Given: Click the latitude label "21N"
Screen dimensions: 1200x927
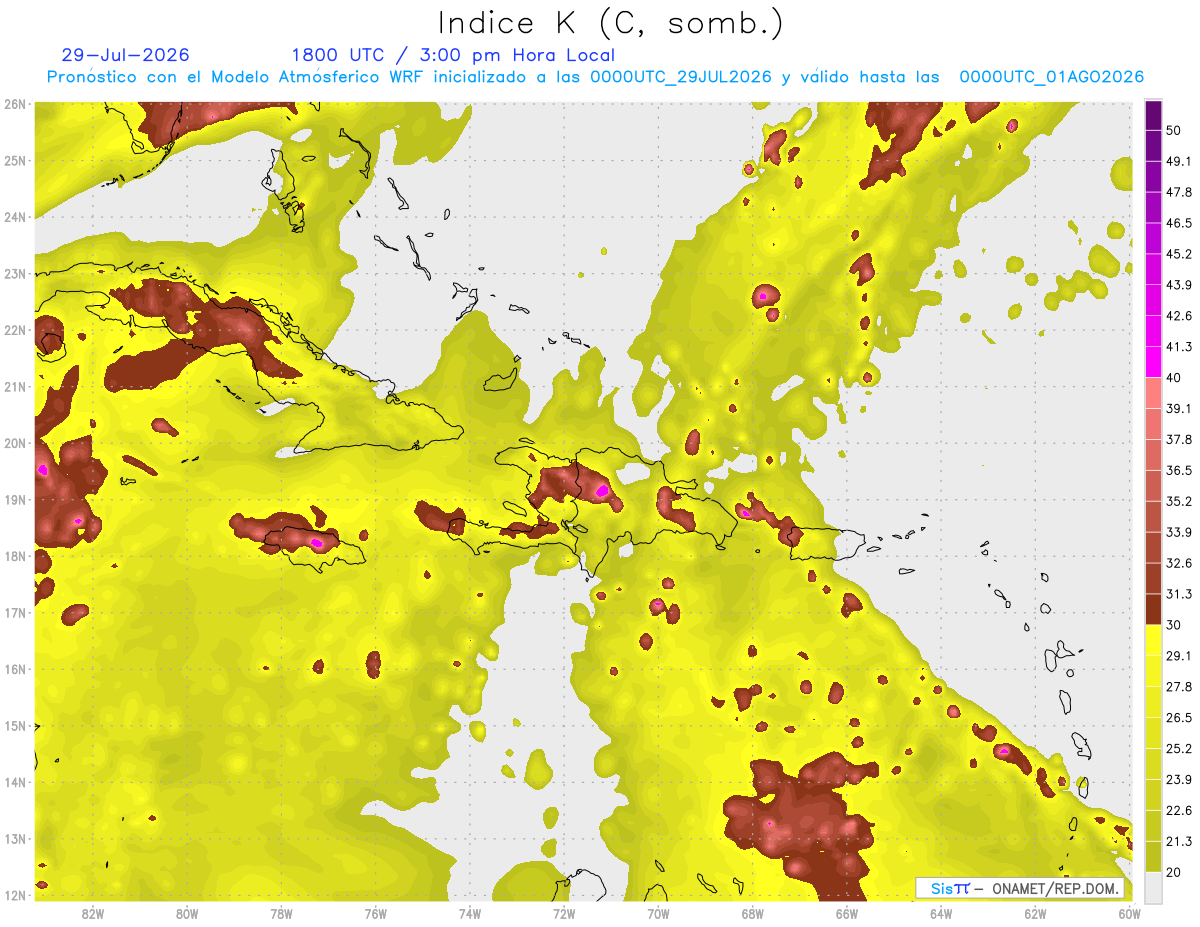Looking at the screenshot, I should tap(14, 386).
